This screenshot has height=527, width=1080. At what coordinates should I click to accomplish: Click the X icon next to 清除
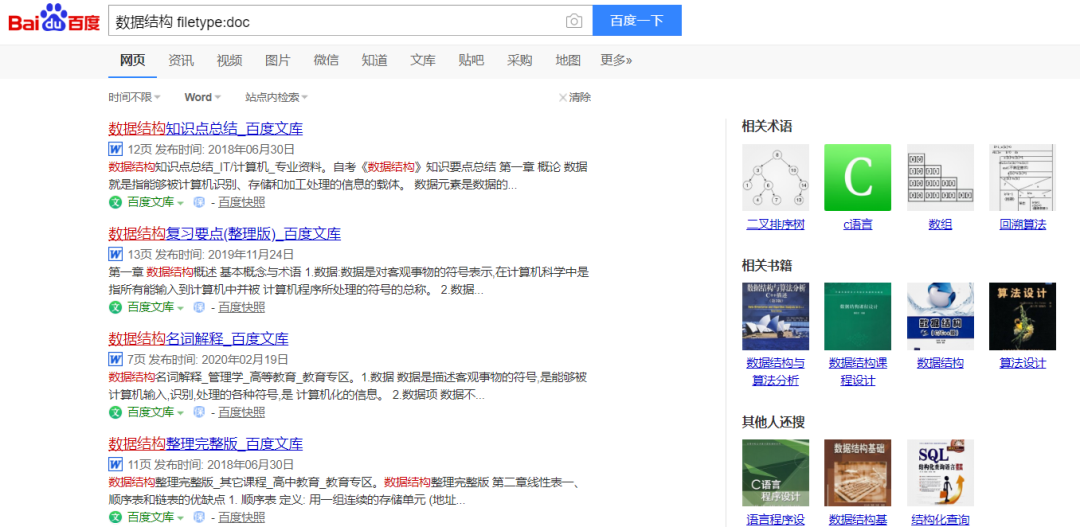click(563, 98)
